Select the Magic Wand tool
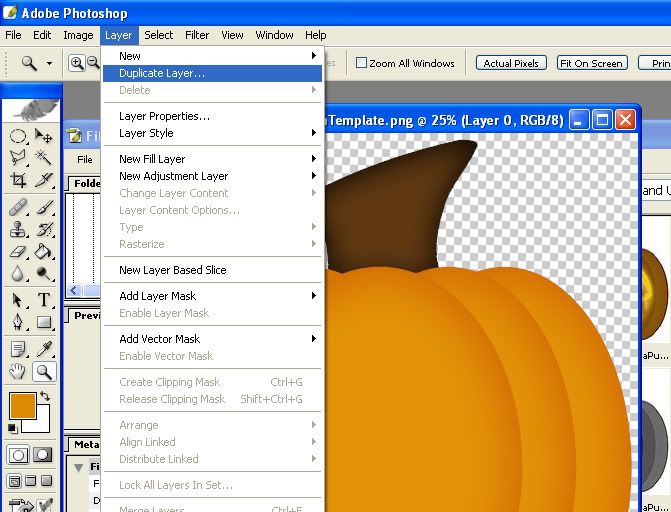This screenshot has width=671, height=512. pyautogui.click(x=44, y=158)
